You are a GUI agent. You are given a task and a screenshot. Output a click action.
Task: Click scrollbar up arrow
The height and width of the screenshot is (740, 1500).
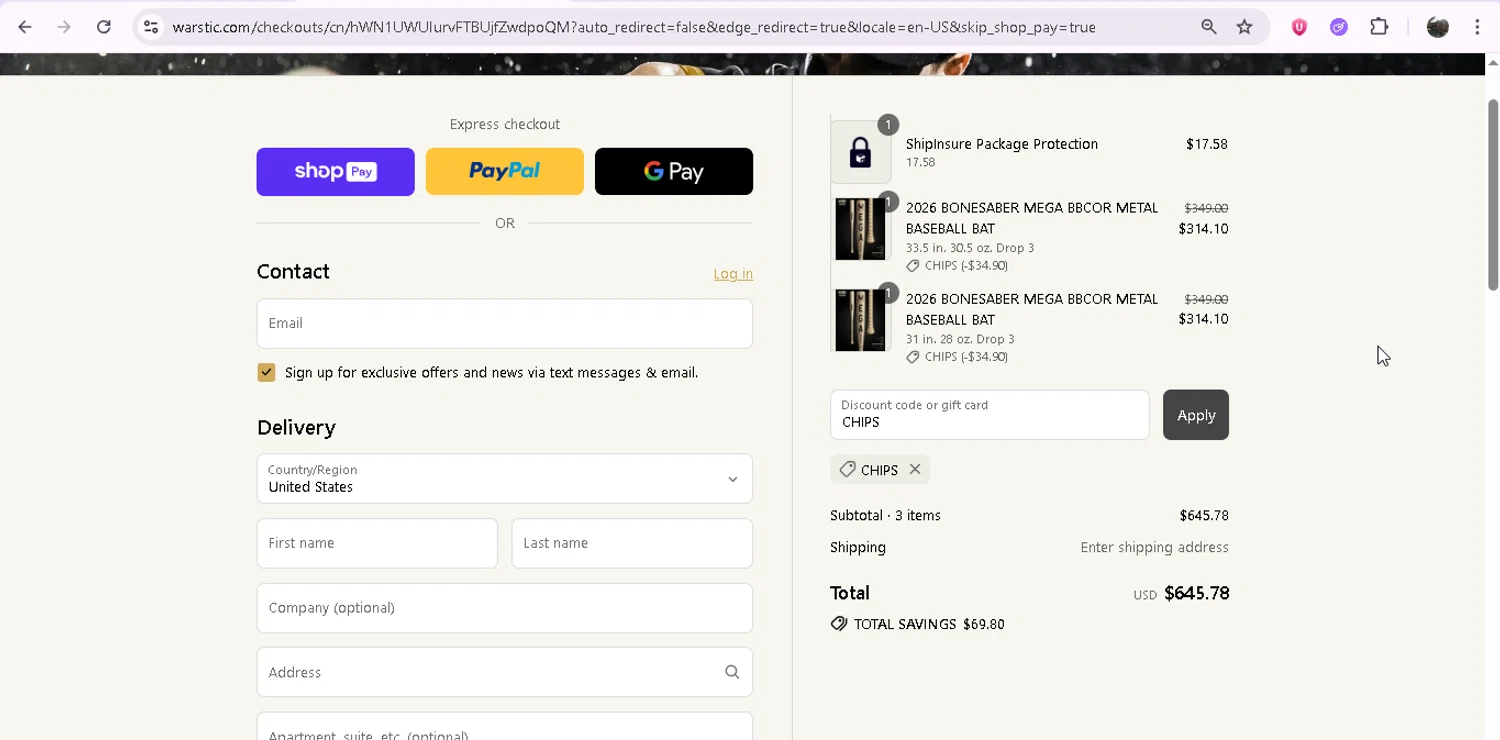click(x=1492, y=62)
